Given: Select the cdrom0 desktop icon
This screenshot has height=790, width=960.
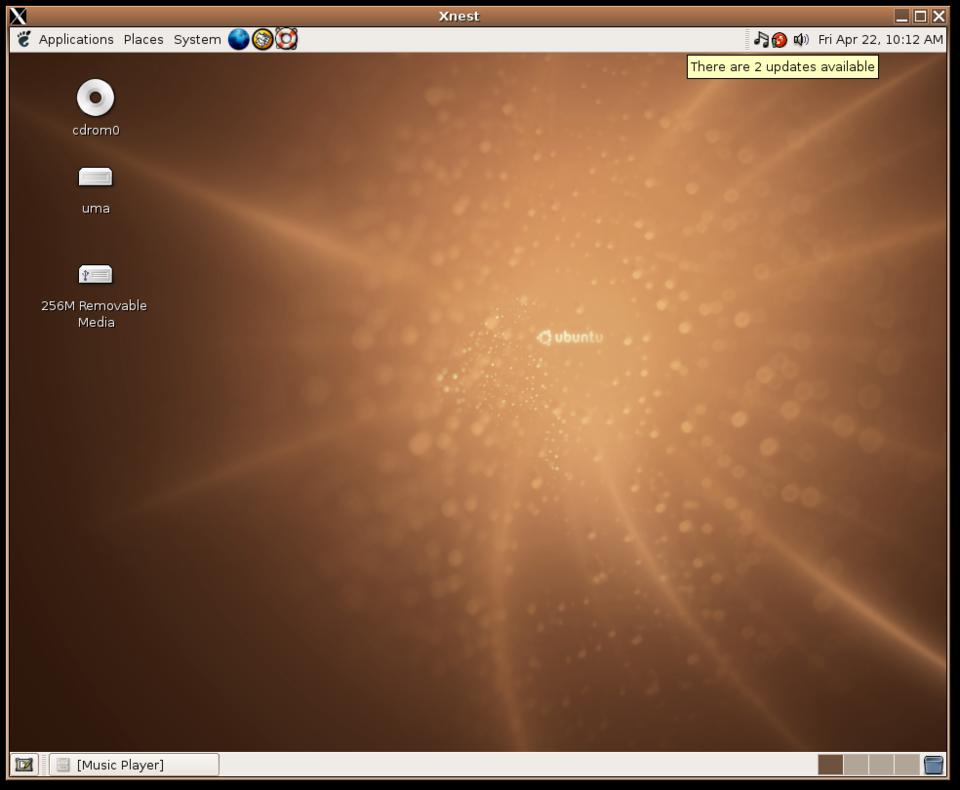Looking at the screenshot, I should click(95, 98).
